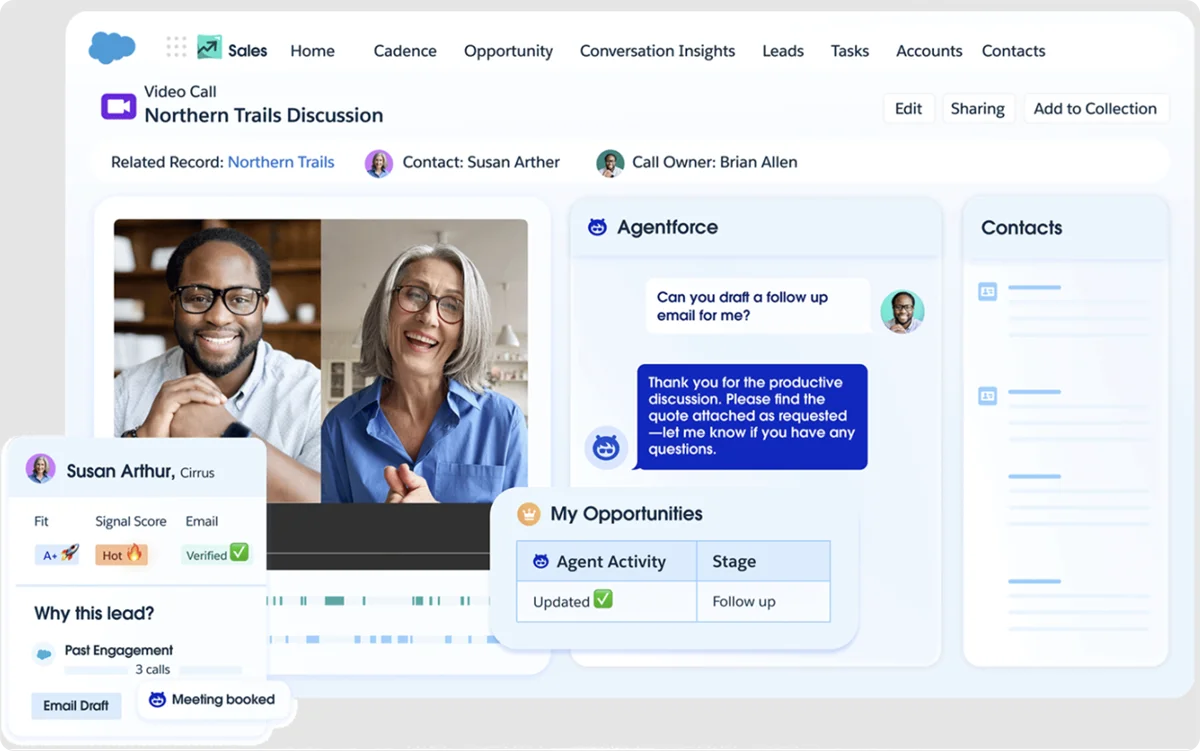Click Susan Arthur's avatar in the record bar
Image resolution: width=1200 pixels, height=751 pixels.
378,162
